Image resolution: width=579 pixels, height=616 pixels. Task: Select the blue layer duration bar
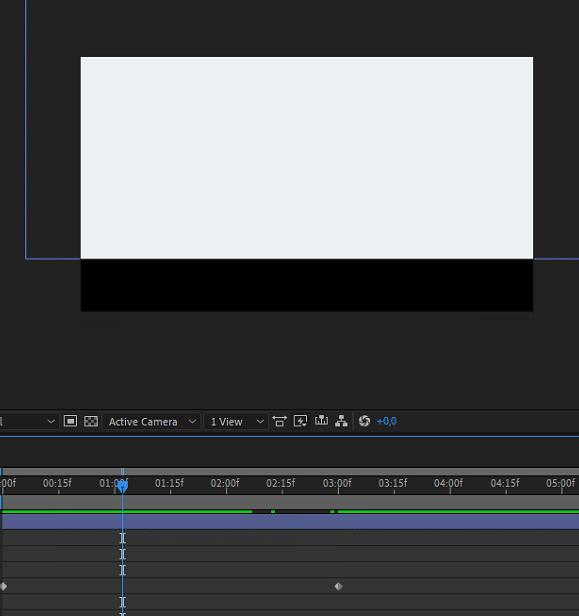(x=291, y=522)
